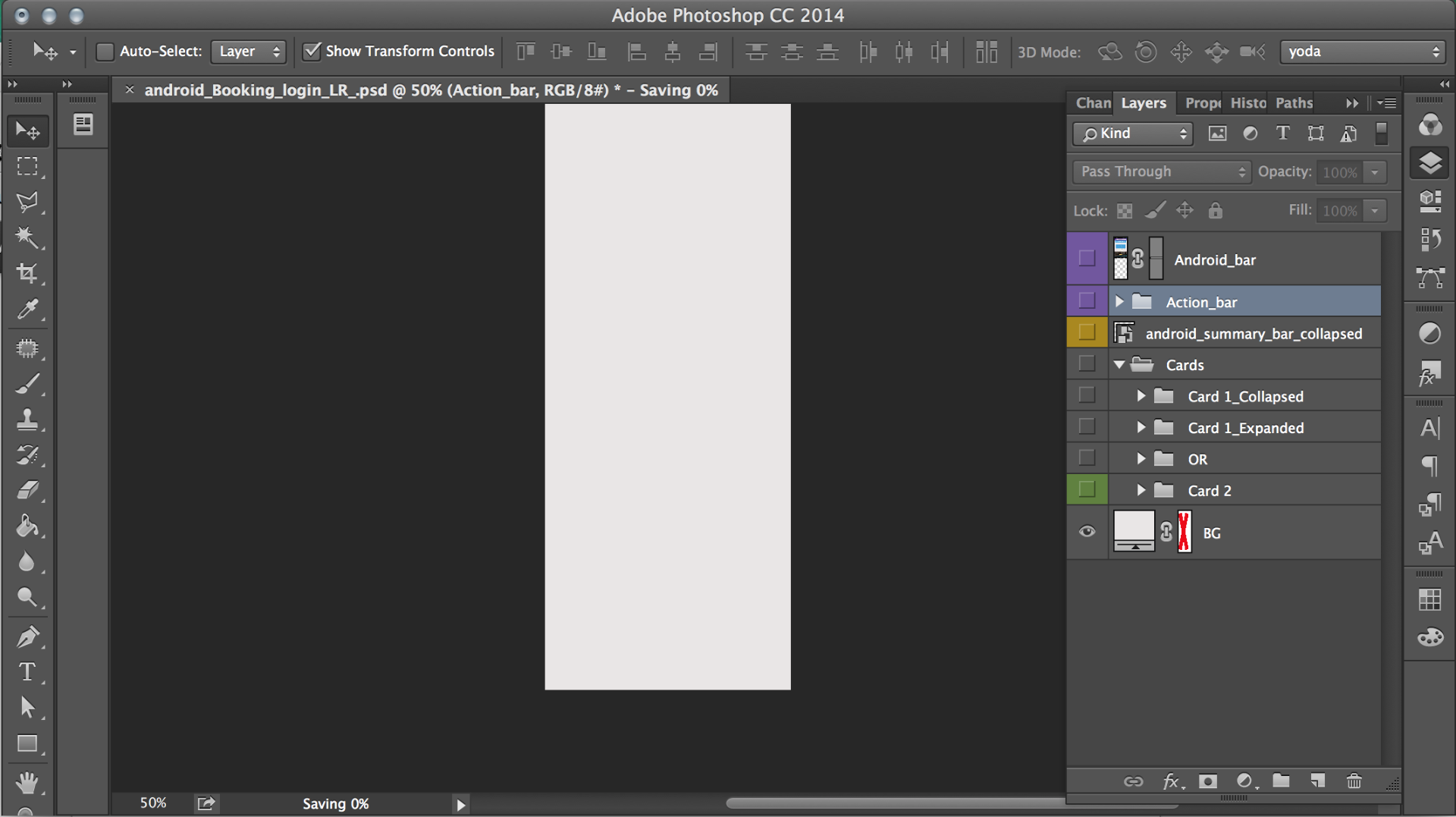Select the Clone Stamp tool

pyautogui.click(x=28, y=419)
